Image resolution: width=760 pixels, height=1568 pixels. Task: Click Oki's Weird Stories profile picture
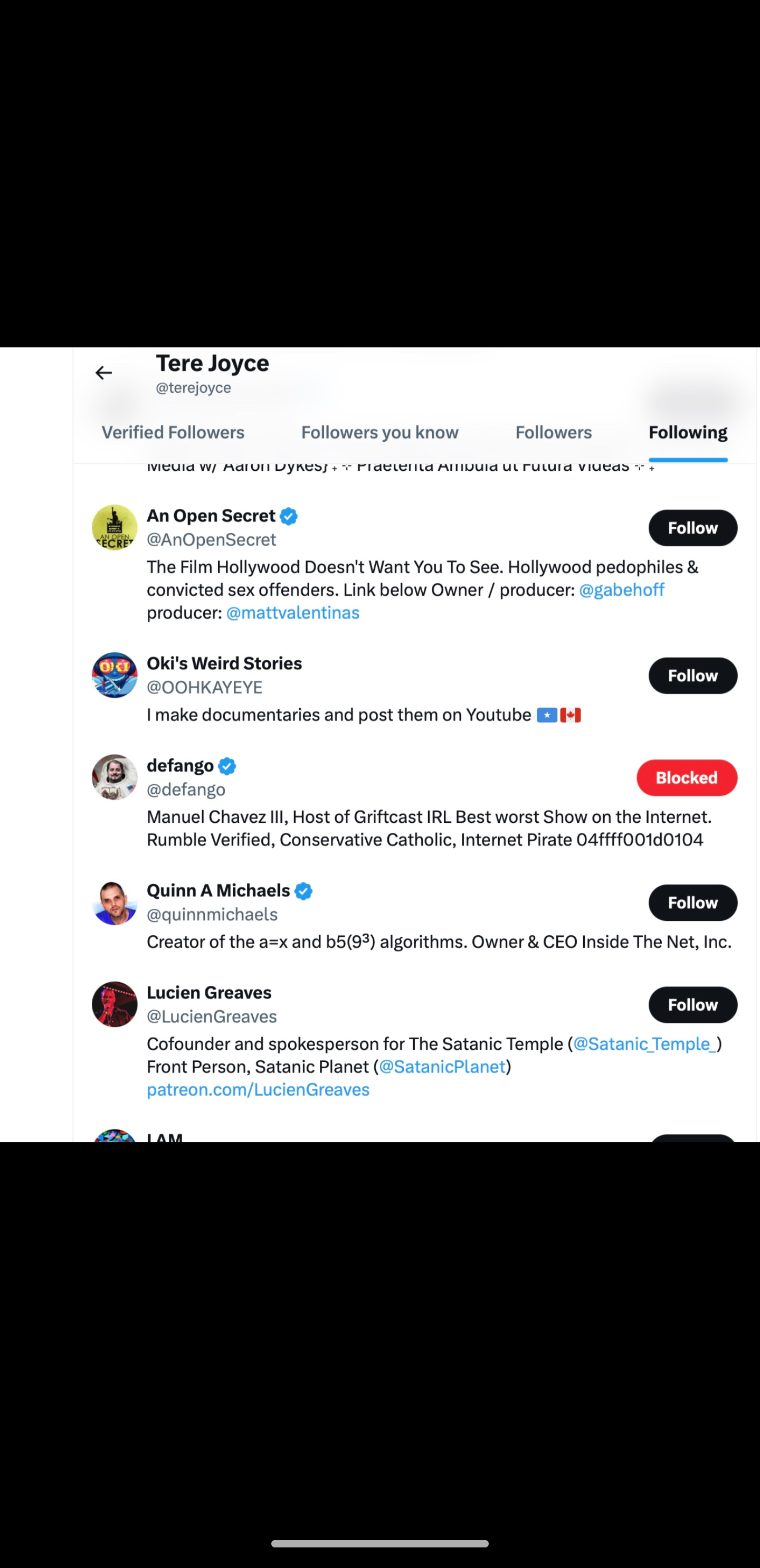coord(115,675)
